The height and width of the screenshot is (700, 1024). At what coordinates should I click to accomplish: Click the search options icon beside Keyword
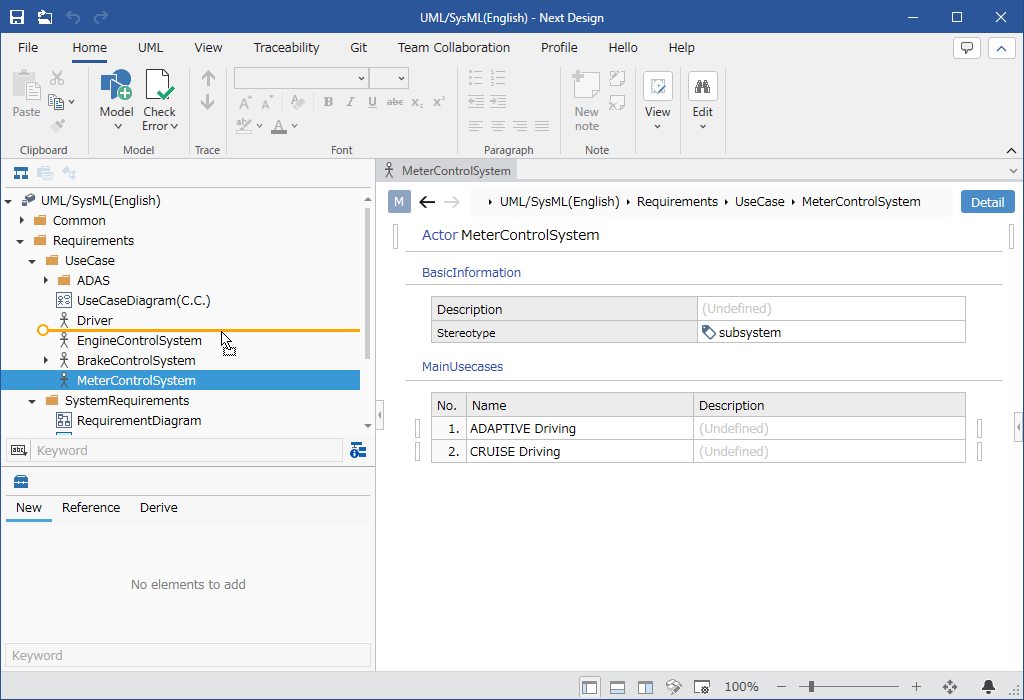pyautogui.click(x=358, y=451)
